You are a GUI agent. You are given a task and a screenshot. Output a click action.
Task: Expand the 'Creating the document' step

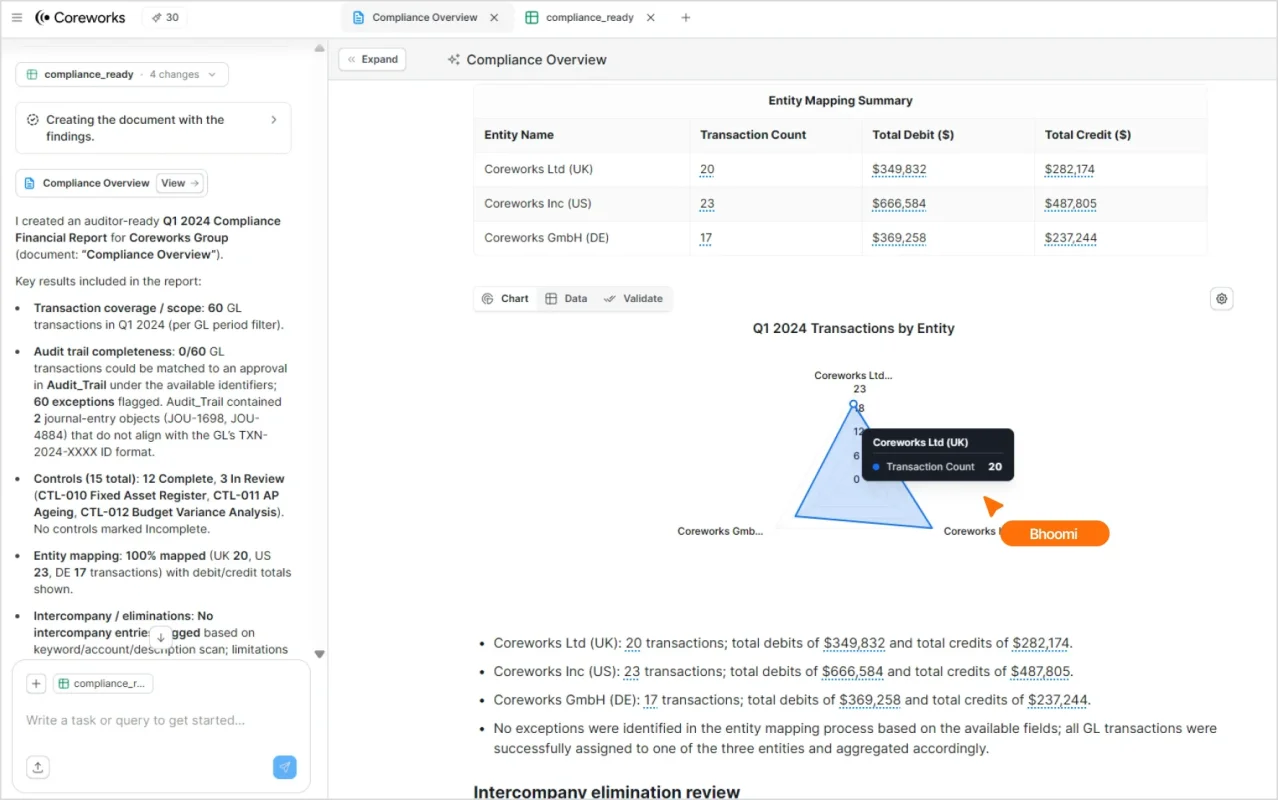274,120
